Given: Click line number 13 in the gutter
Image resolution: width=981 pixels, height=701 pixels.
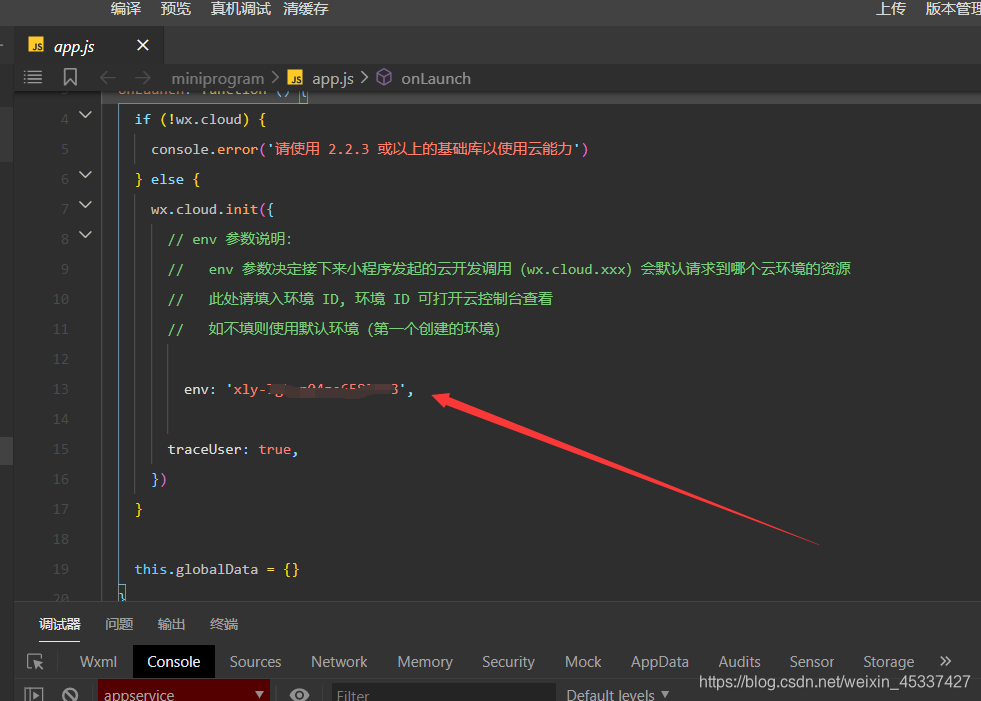Looking at the screenshot, I should [x=61, y=389].
